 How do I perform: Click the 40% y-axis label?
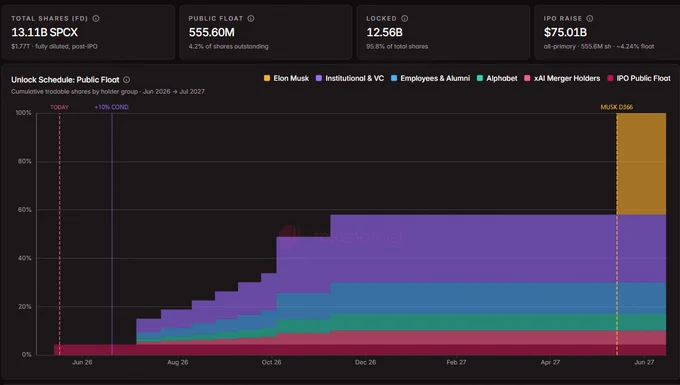tap(25, 258)
